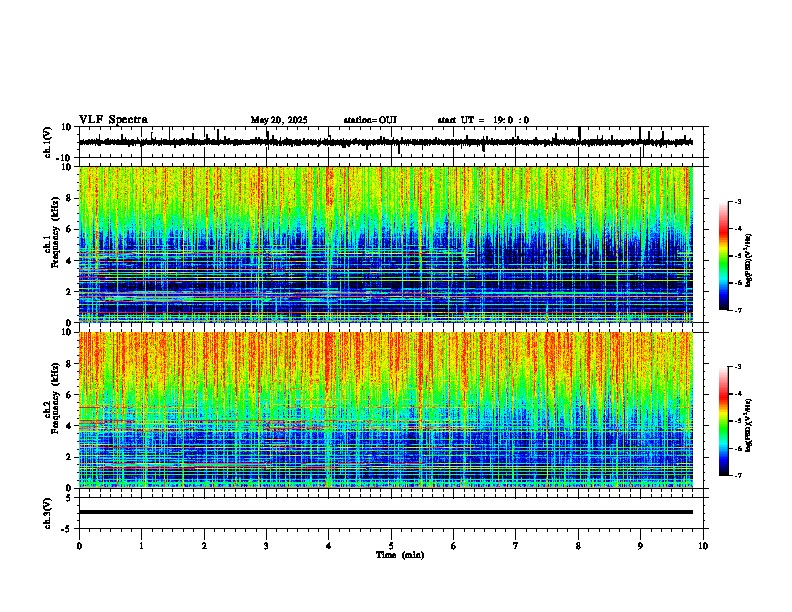This screenshot has width=792, height=612.
Task: Click the -3 label on ch.2 color bar
Action: click(x=737, y=367)
